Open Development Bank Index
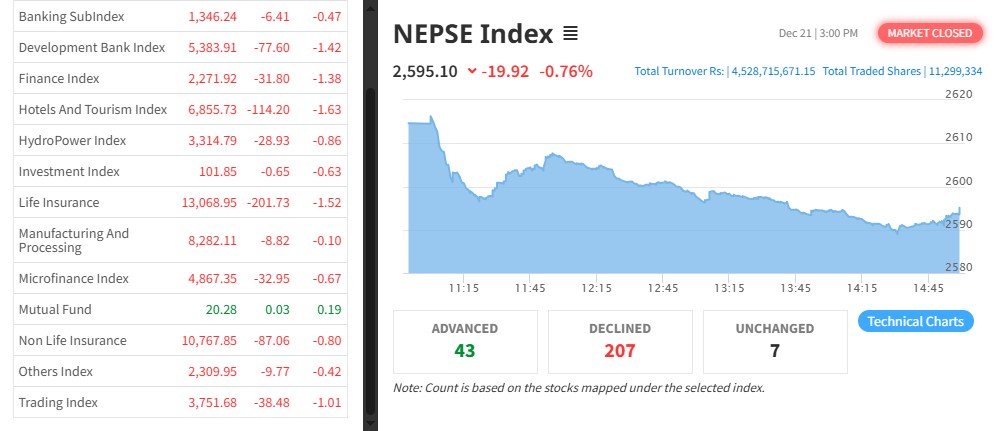997x431 pixels. (91, 47)
